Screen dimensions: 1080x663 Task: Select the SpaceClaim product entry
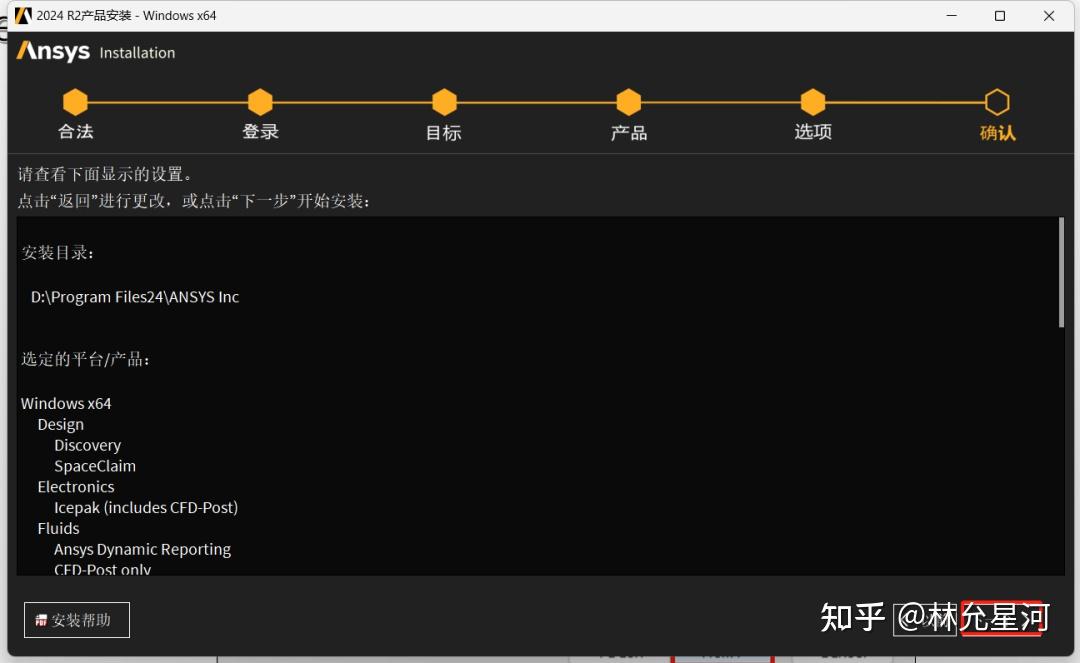click(x=95, y=466)
